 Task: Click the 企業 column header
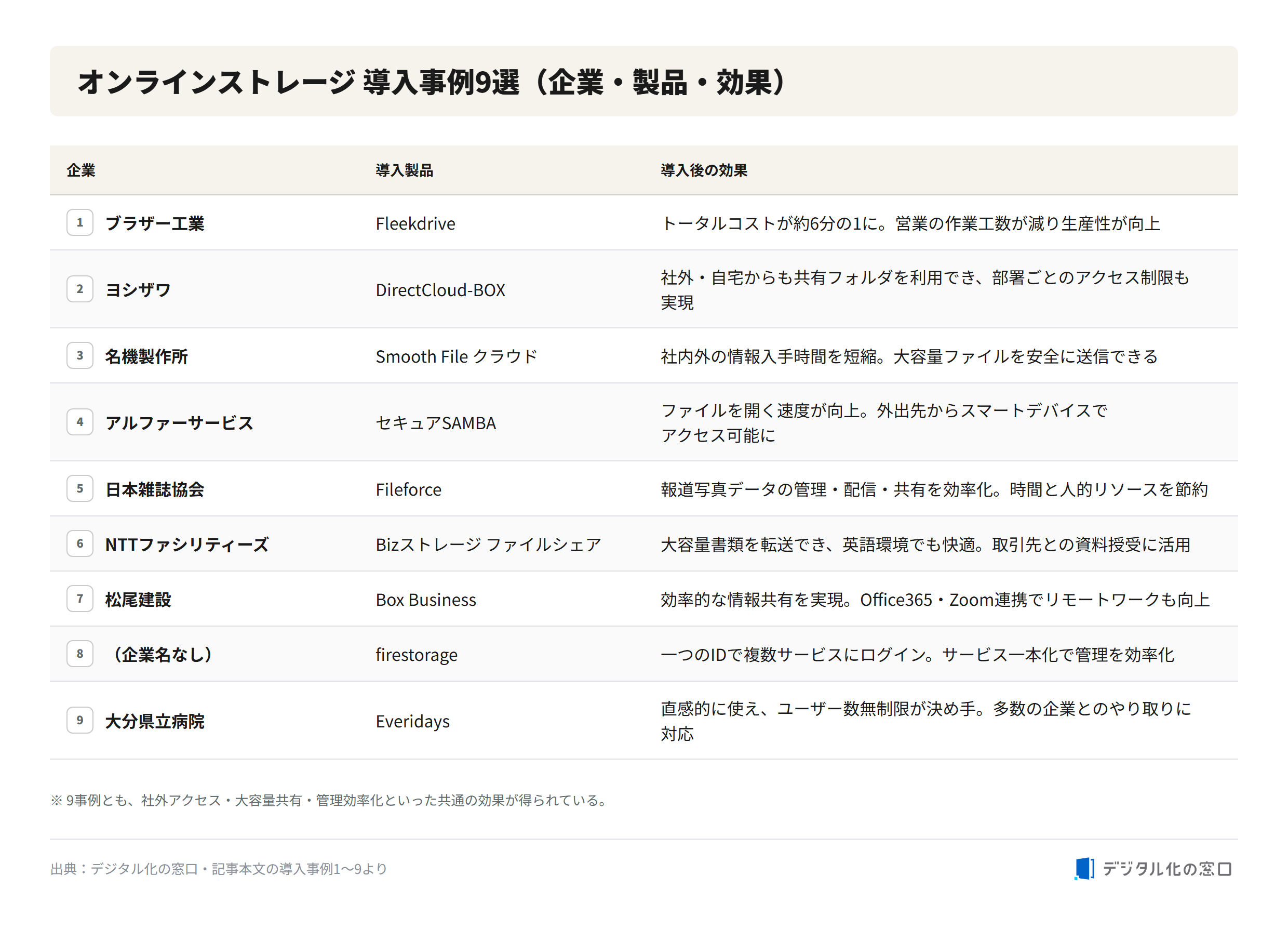click(81, 170)
